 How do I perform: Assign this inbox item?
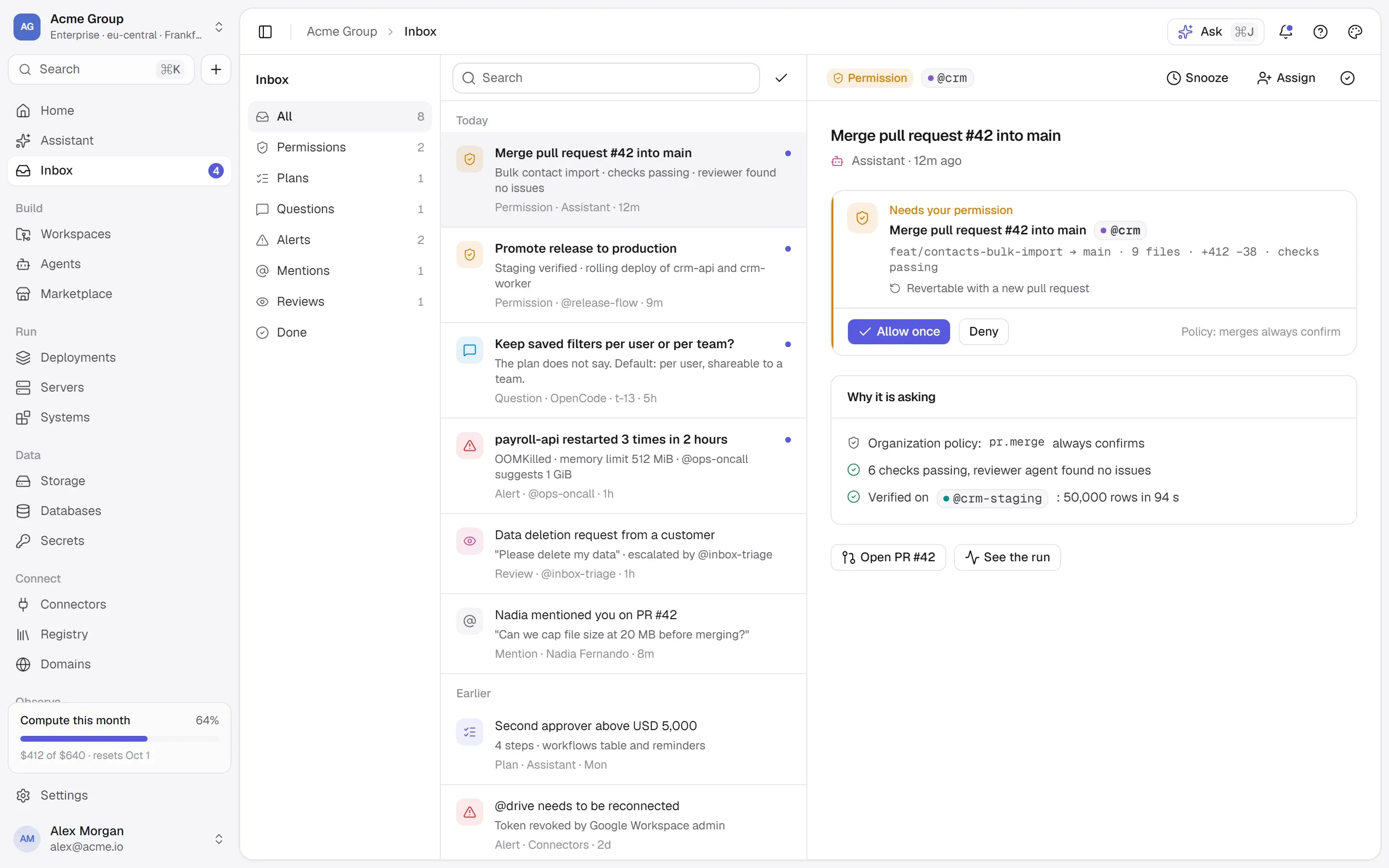1286,78
